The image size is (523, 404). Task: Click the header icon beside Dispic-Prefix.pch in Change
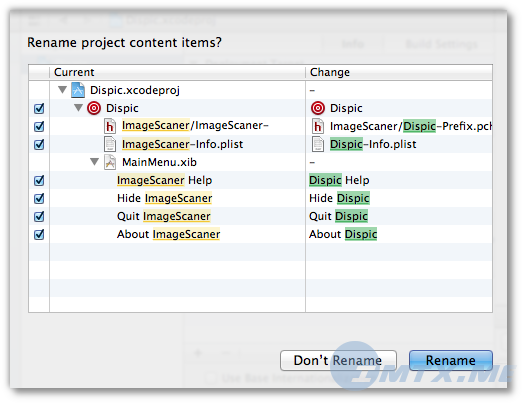coord(318,126)
